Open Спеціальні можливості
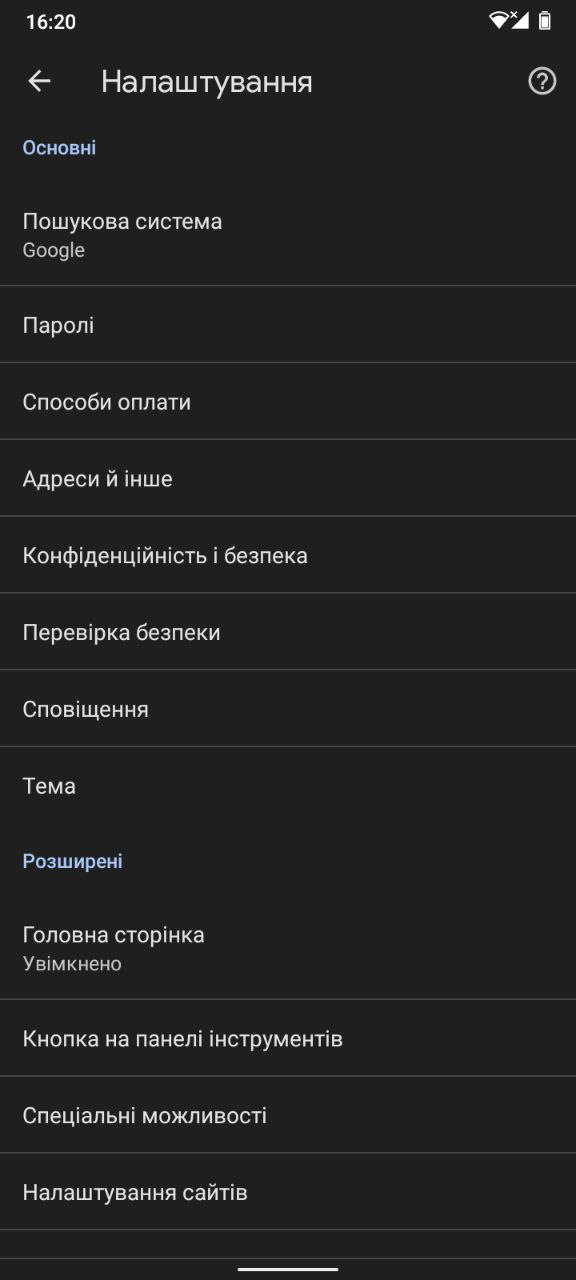576x1280 pixels. click(288, 1116)
